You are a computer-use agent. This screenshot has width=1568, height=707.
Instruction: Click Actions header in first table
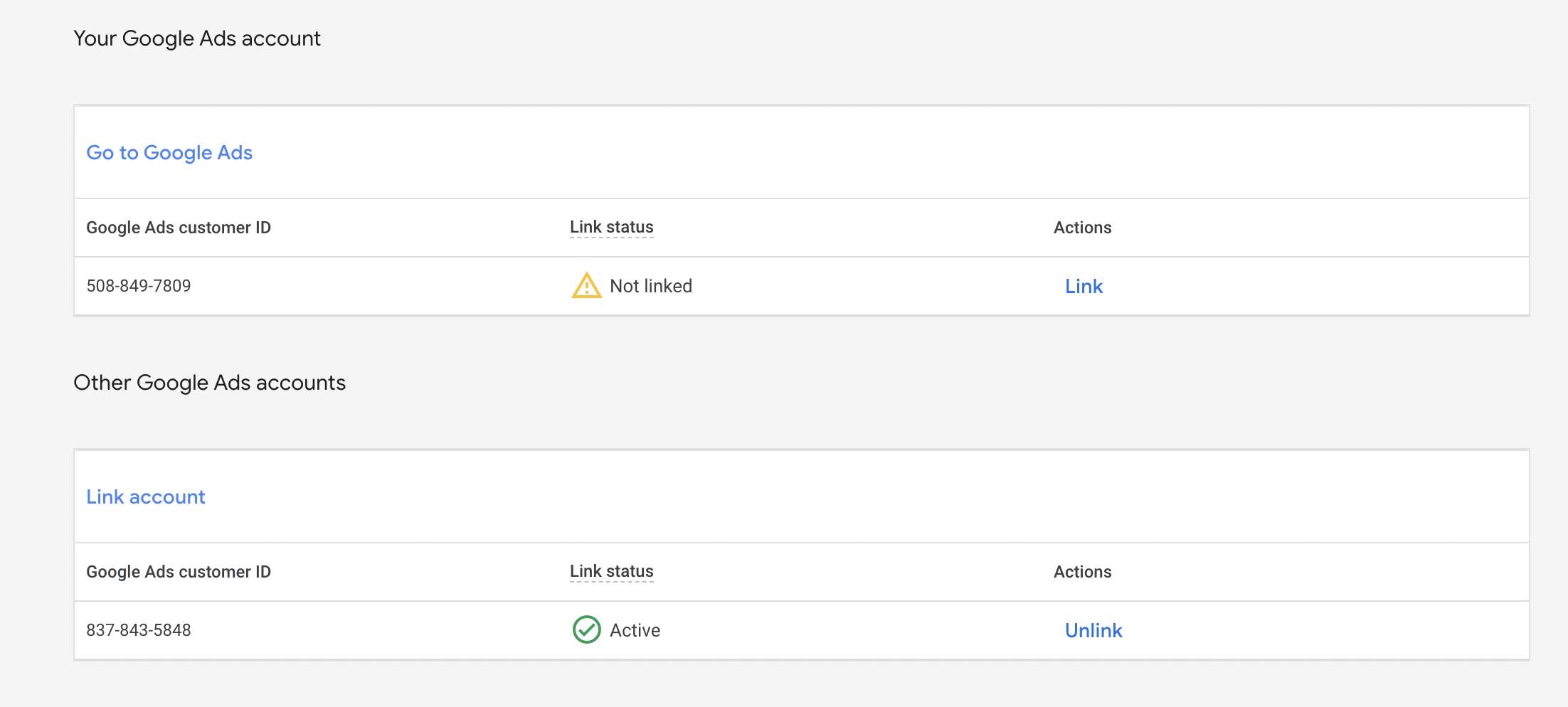pos(1083,228)
